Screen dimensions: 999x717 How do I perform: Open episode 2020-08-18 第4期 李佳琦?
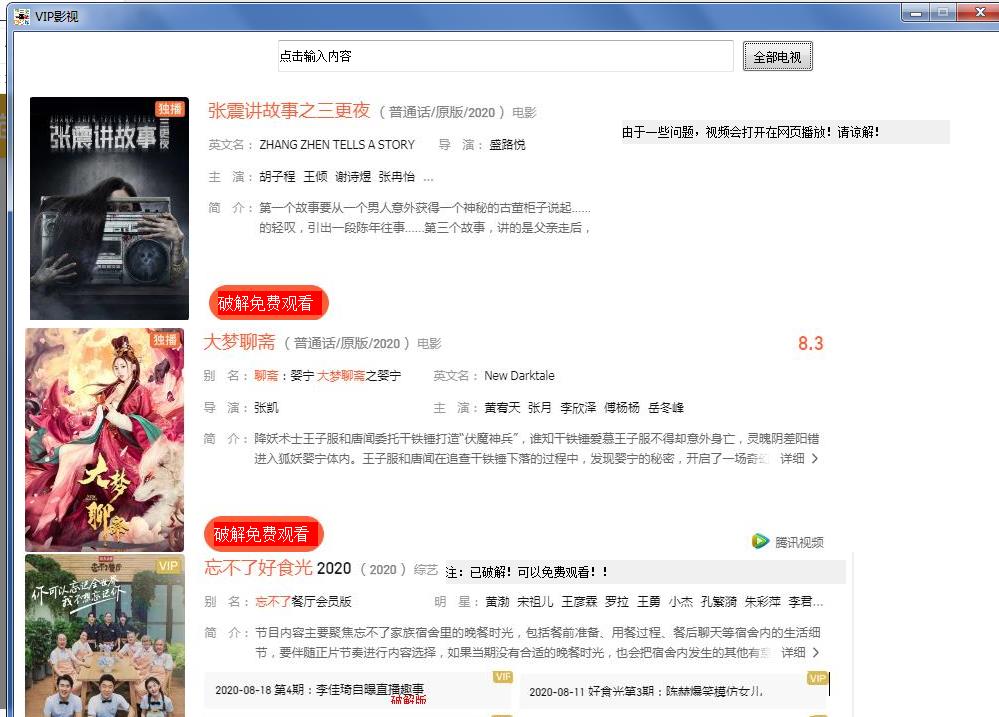pos(358,690)
